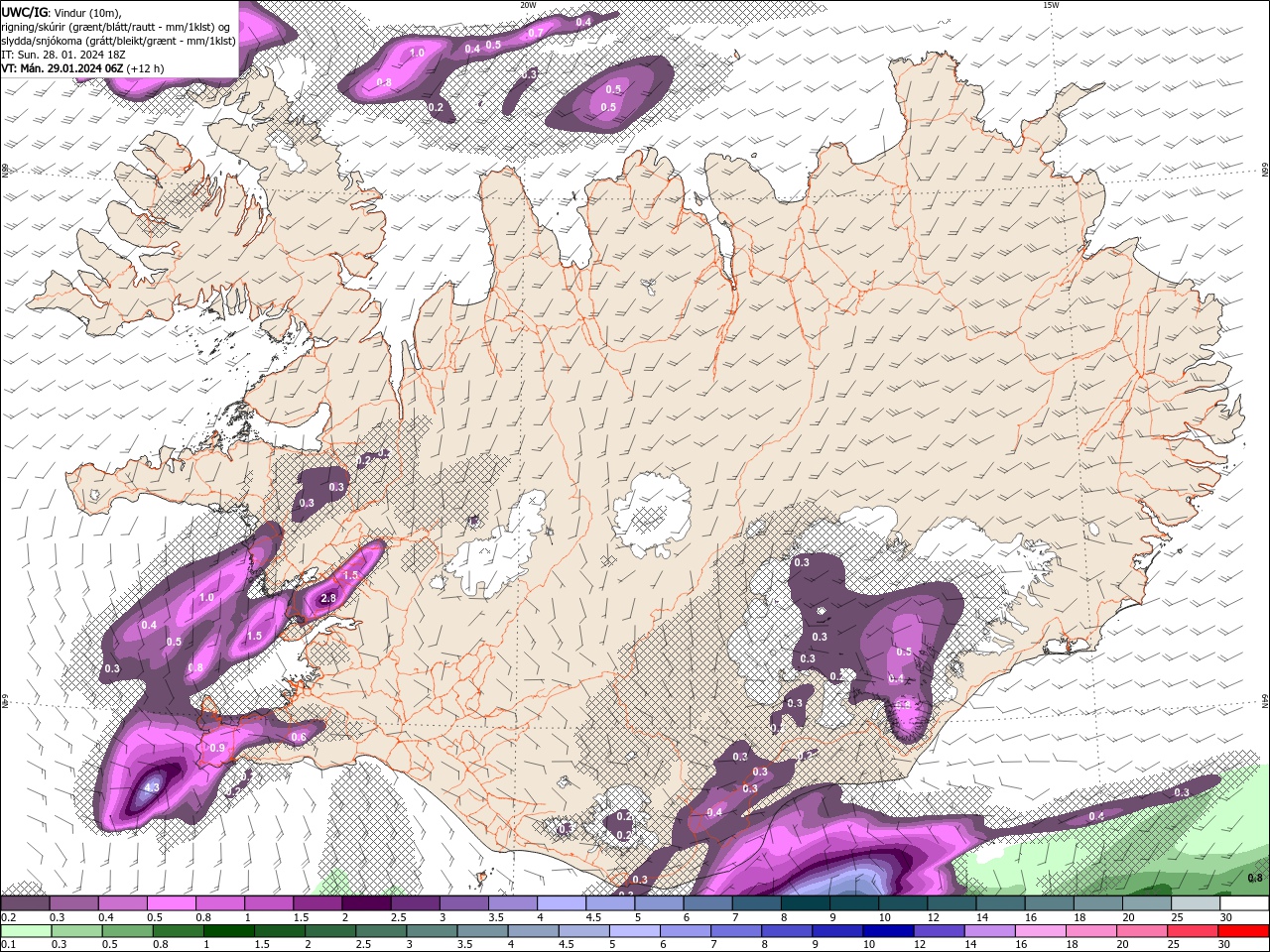Click the light grey snow swatch at 25
The height and width of the screenshot is (952, 1270).
tap(1196, 903)
